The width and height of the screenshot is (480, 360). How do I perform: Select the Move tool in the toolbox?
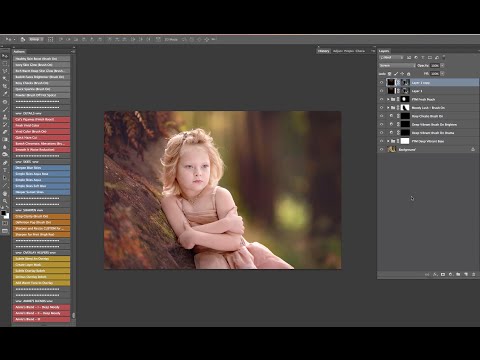(x=5, y=56)
